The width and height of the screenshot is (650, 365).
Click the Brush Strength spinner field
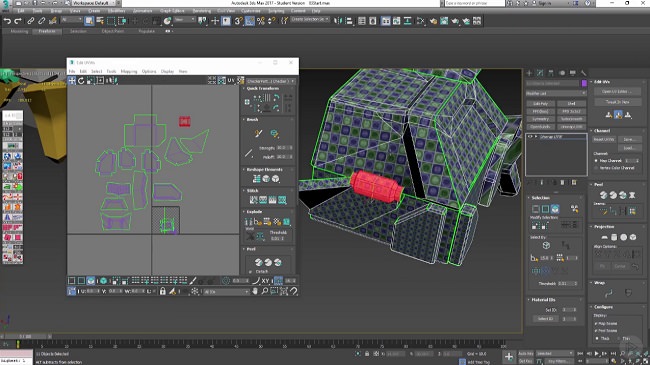pyautogui.click(x=284, y=148)
